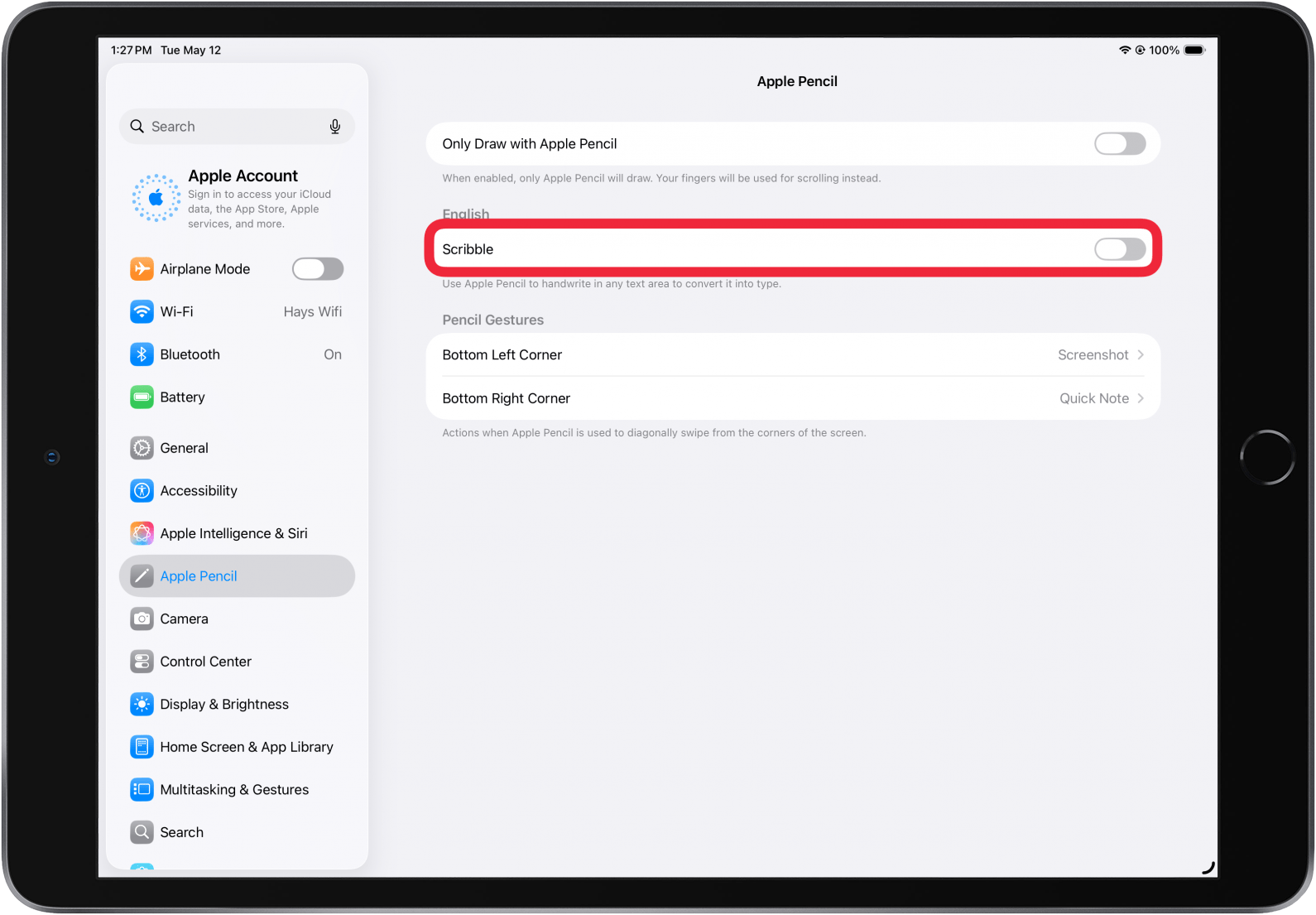Open Home Screen & App Library
The width and height of the screenshot is (1316, 915).
click(237, 747)
